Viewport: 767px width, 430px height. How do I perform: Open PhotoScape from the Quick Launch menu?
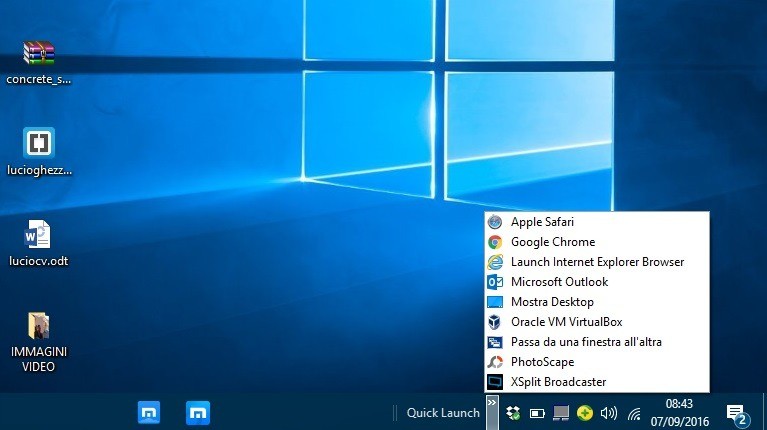(x=542, y=362)
